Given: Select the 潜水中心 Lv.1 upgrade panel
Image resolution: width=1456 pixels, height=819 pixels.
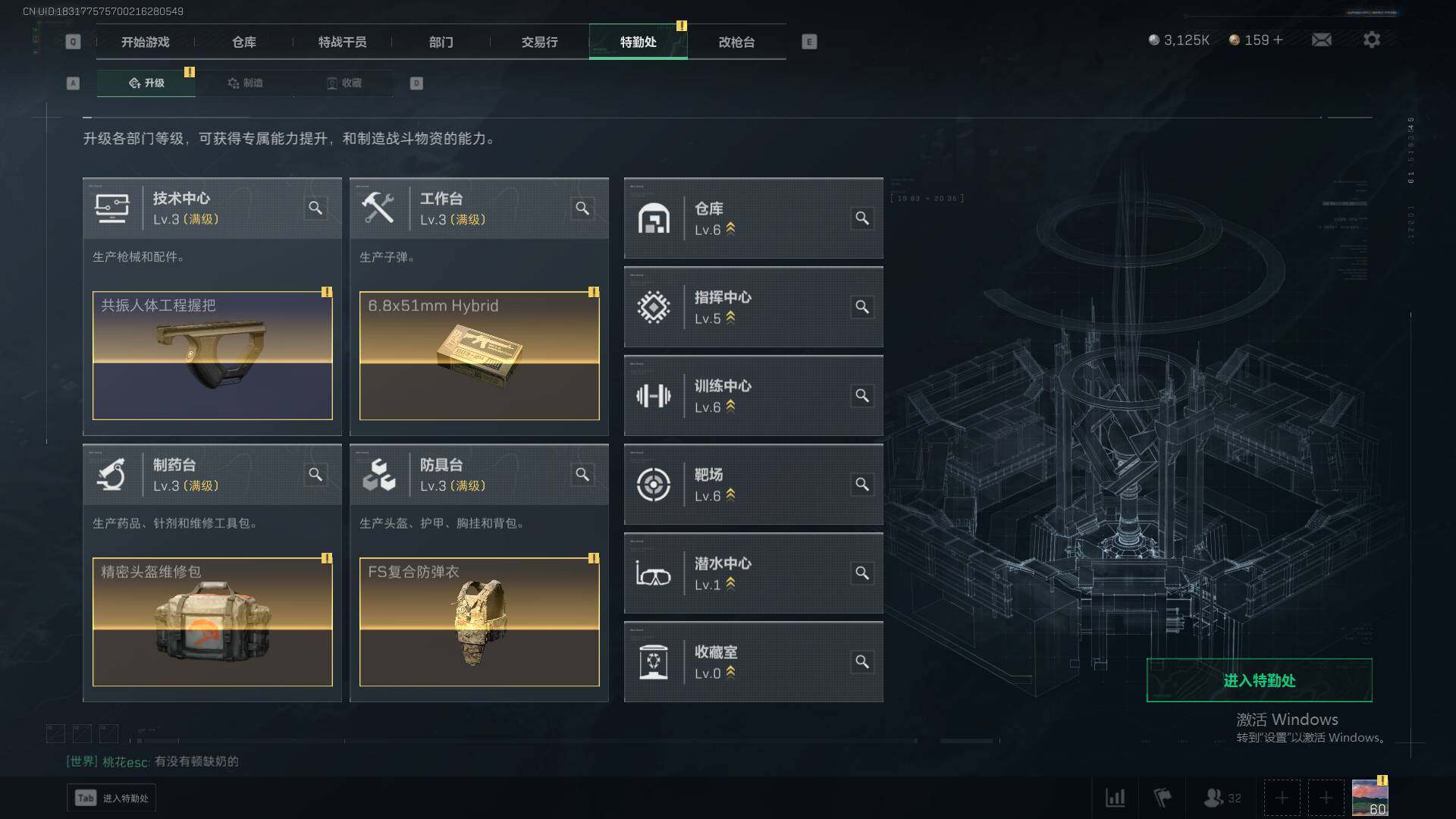Looking at the screenshot, I should (754, 573).
